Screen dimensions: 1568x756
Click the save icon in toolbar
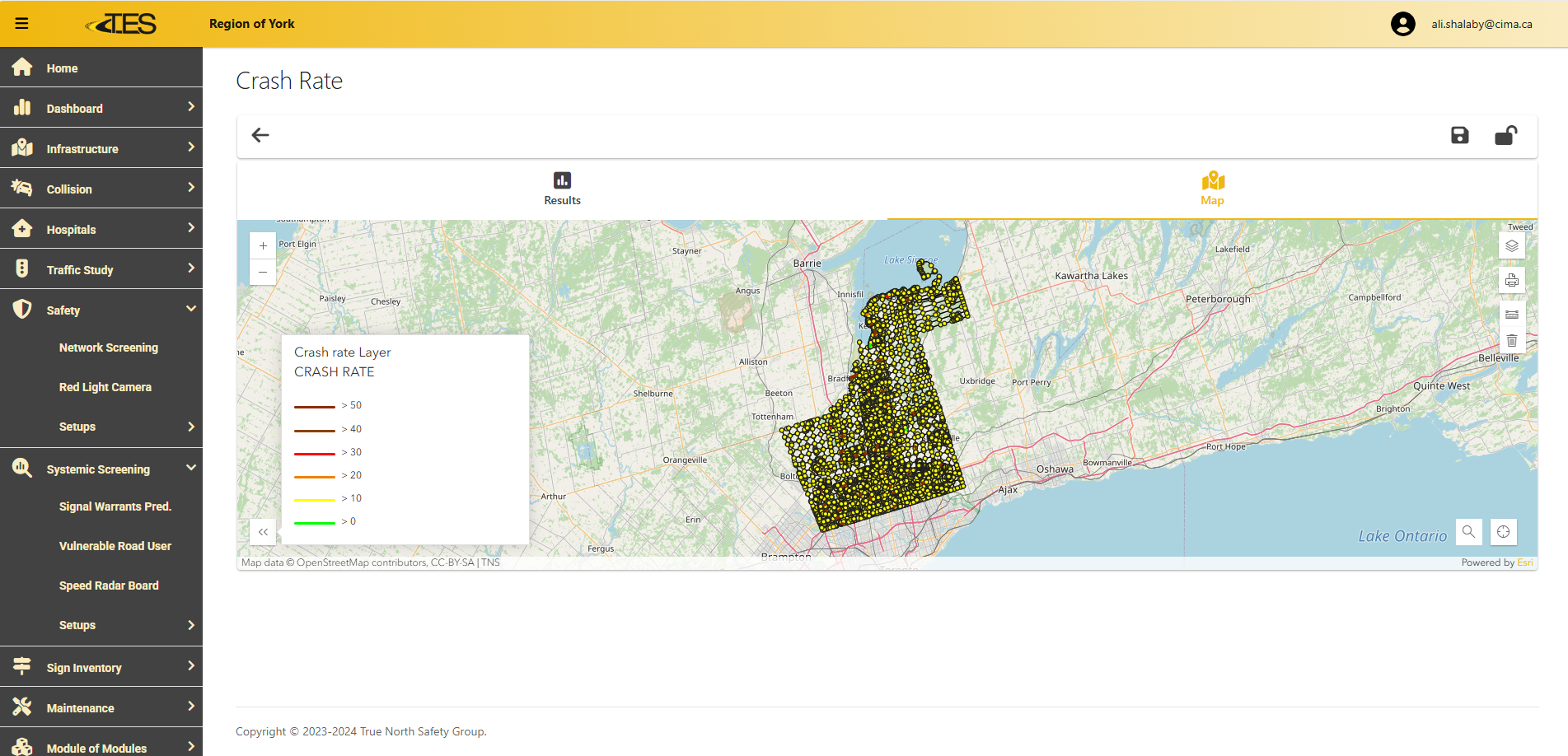coord(1459,136)
